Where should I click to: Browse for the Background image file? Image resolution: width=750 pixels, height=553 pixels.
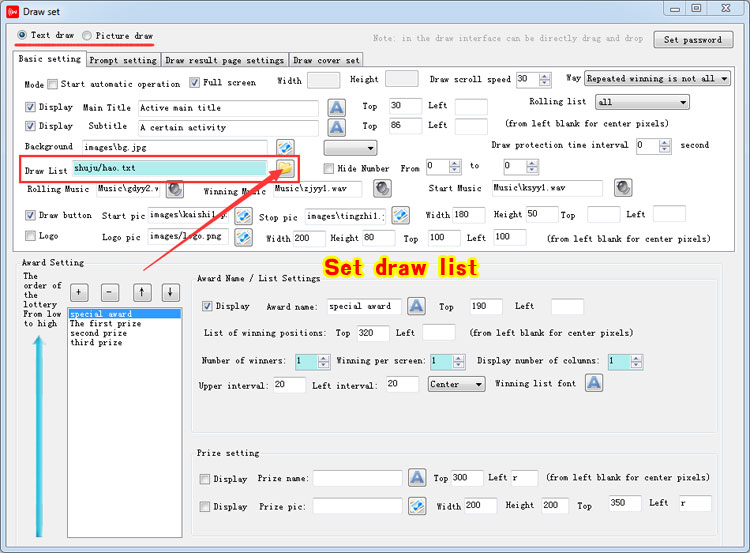(x=285, y=148)
